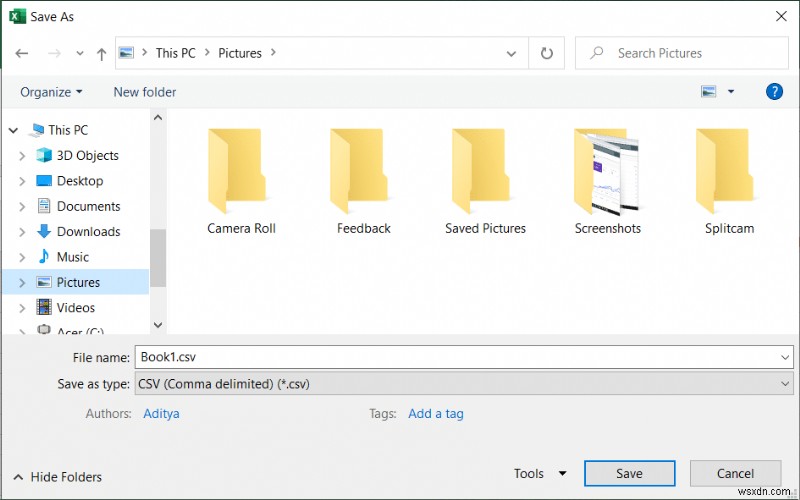Click the Forward navigation arrow
This screenshot has height=500, width=800.
click(55, 53)
